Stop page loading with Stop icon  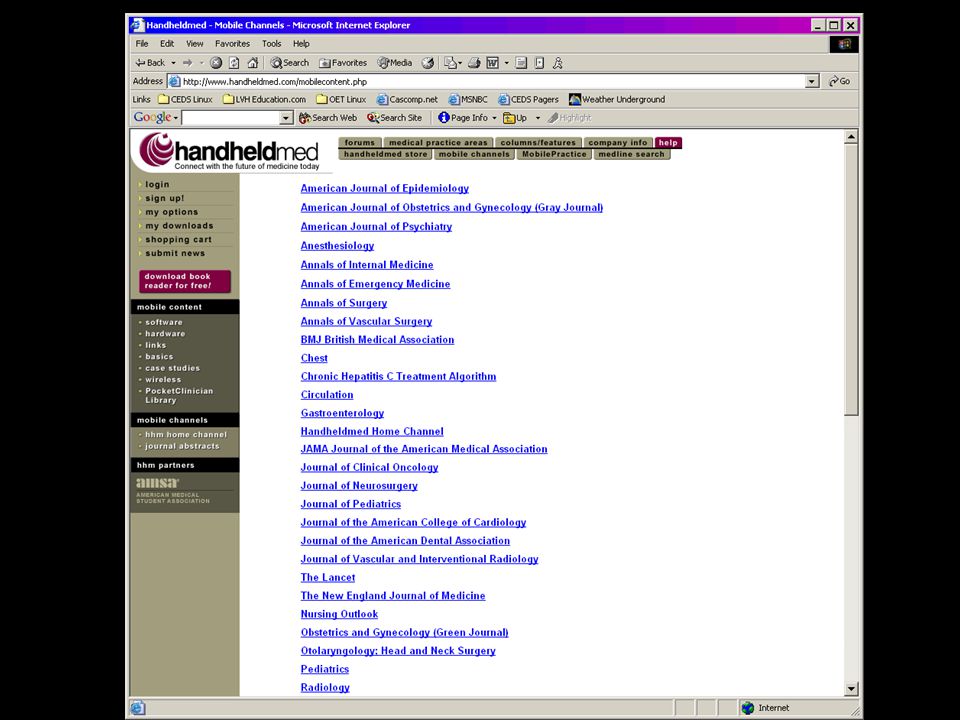click(x=216, y=62)
